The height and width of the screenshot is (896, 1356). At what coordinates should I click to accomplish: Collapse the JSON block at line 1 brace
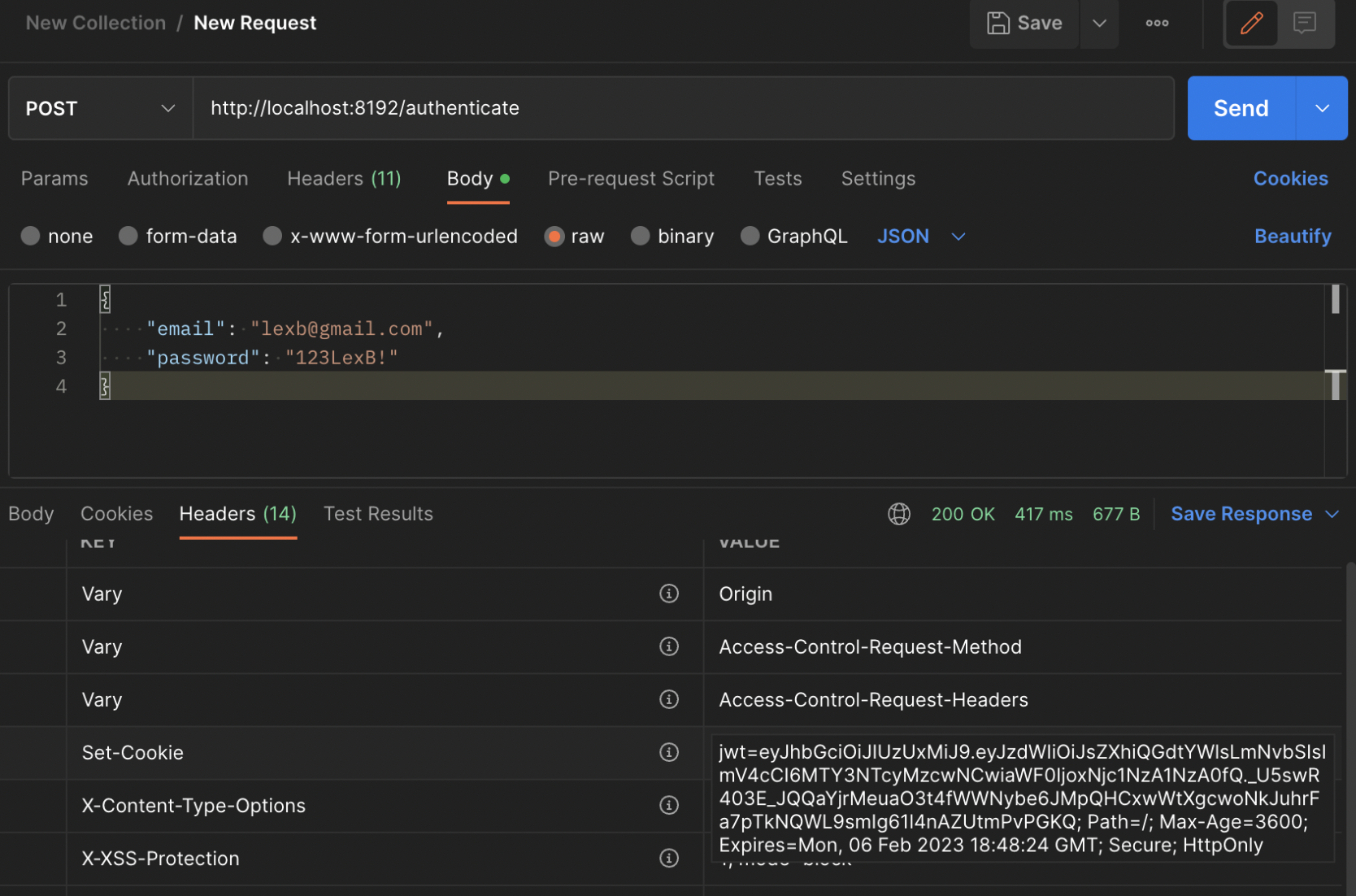(105, 299)
